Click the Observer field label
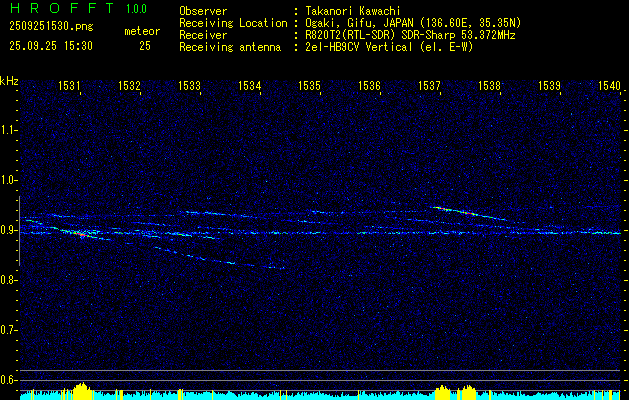 click(203, 11)
